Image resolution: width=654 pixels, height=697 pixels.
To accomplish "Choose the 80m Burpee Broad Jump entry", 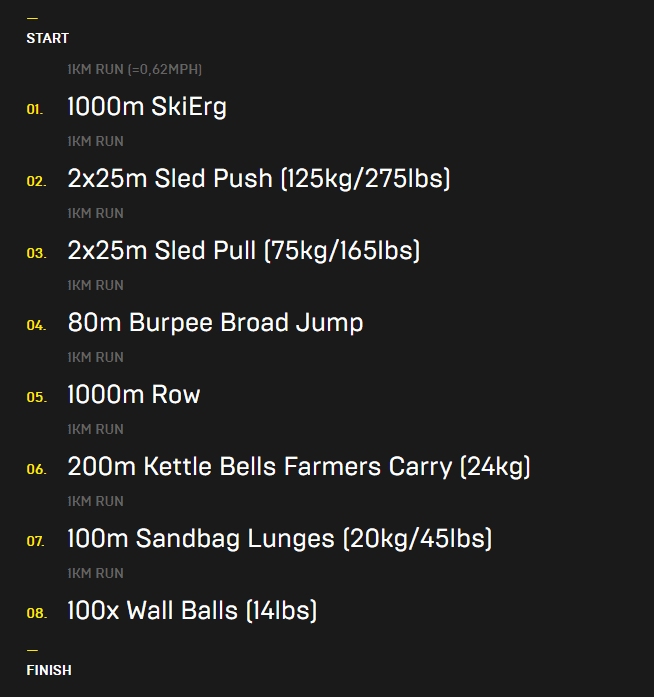I will tap(215, 323).
